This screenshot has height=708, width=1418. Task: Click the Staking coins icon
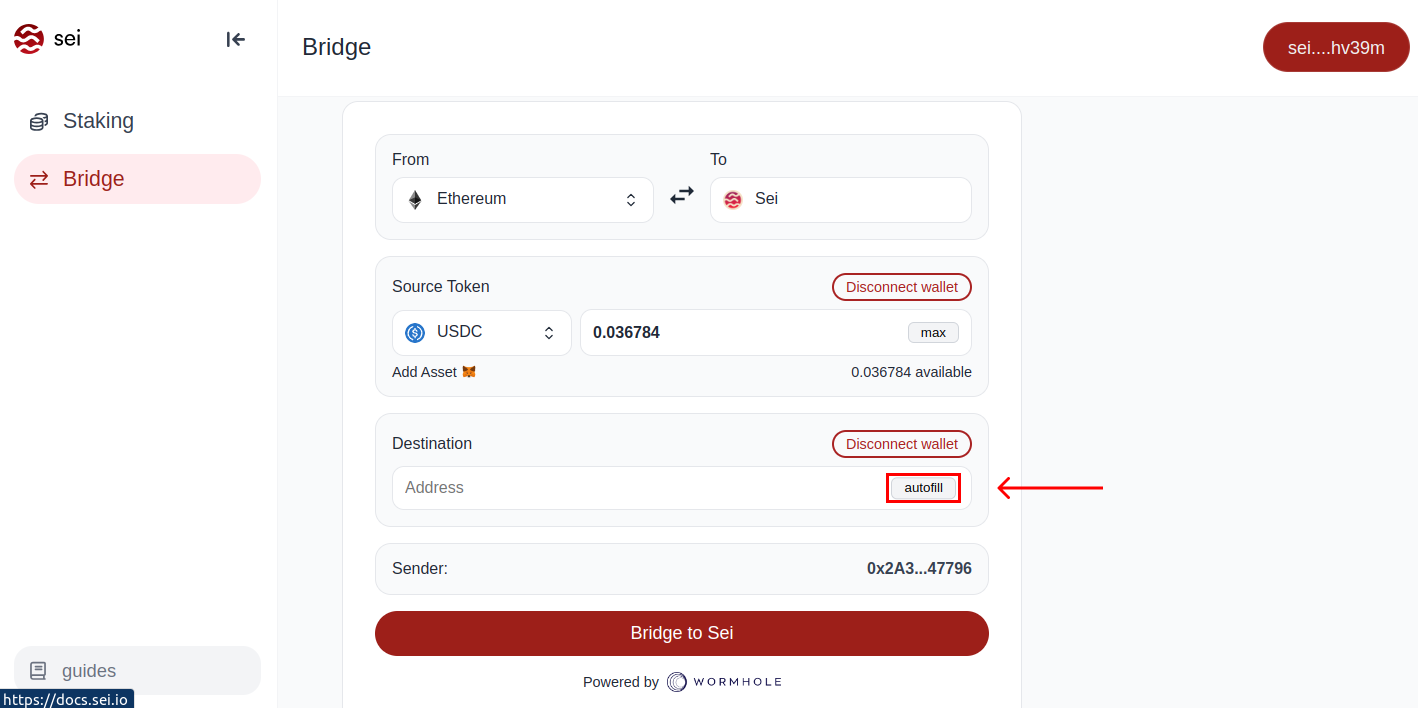tap(39, 122)
